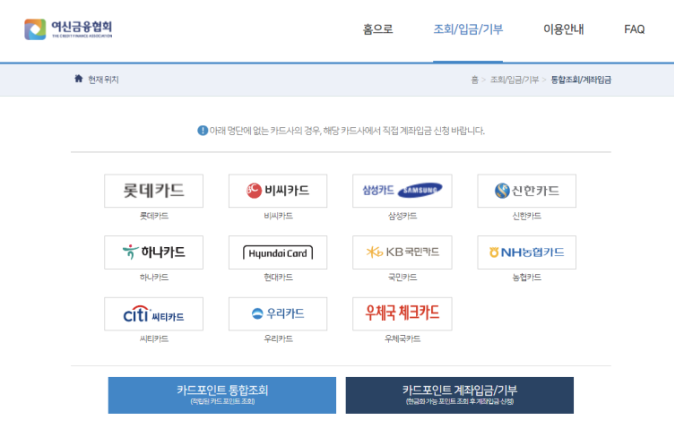
Task: Click 현재 위치 label text
Action: click(103, 80)
